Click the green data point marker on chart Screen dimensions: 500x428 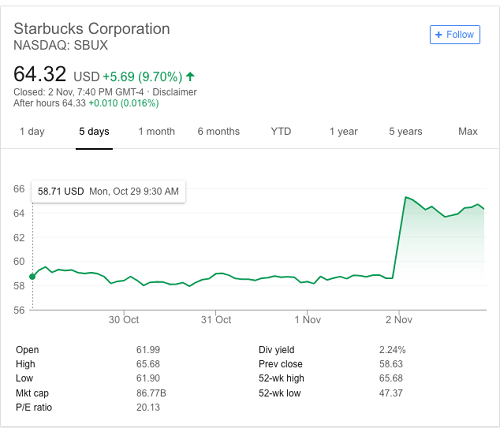(x=32, y=277)
